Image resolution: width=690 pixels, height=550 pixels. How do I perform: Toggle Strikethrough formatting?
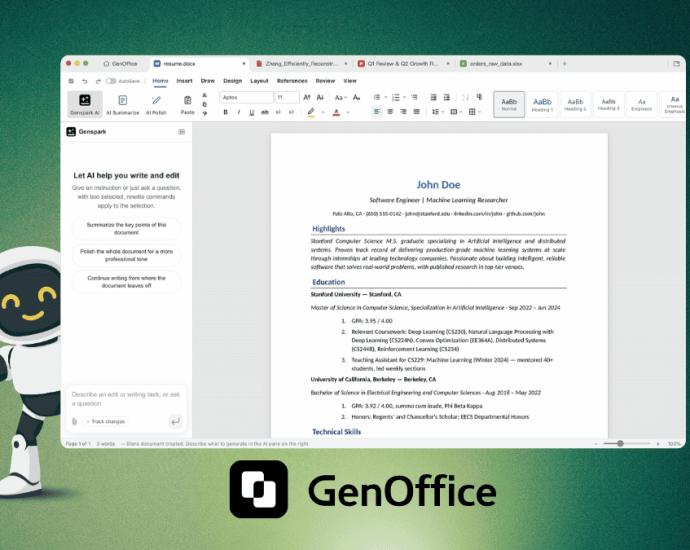pos(264,112)
